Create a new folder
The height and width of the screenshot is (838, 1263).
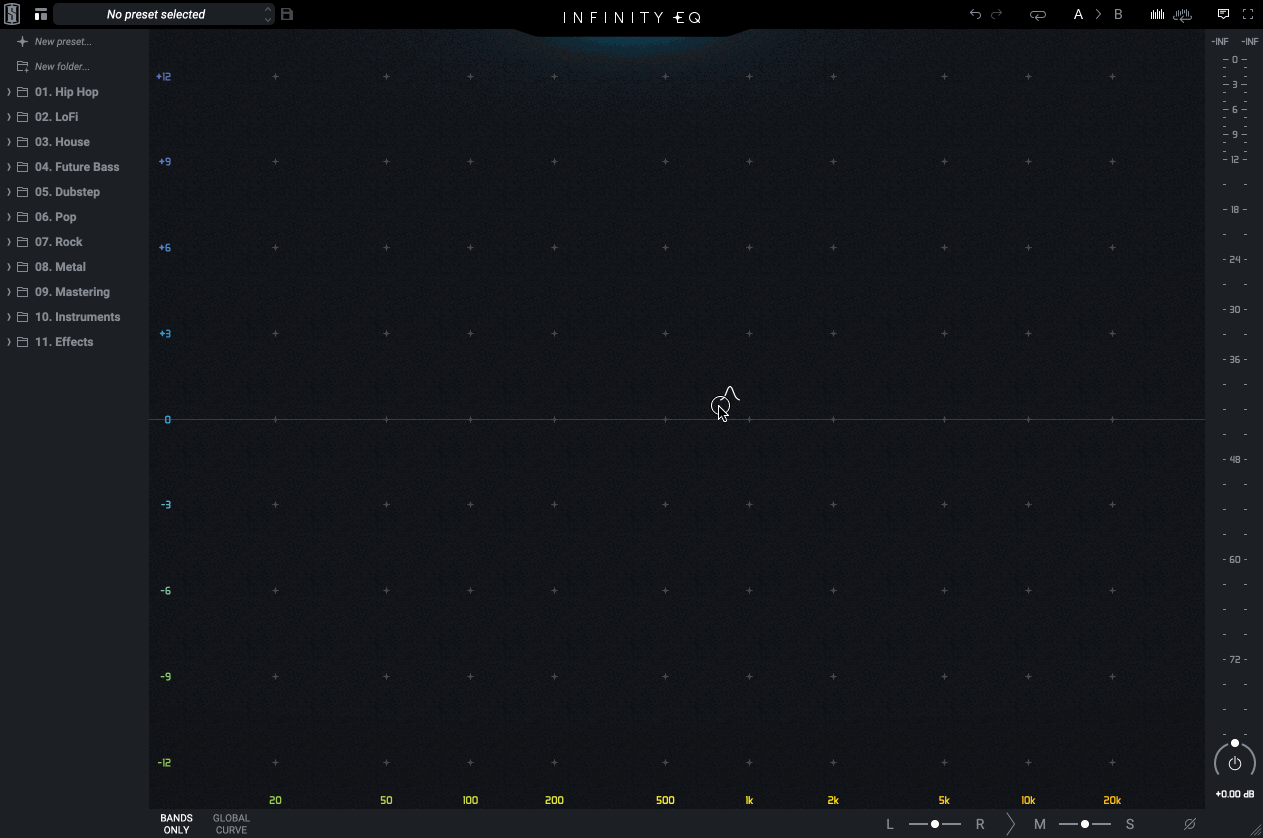coord(62,67)
